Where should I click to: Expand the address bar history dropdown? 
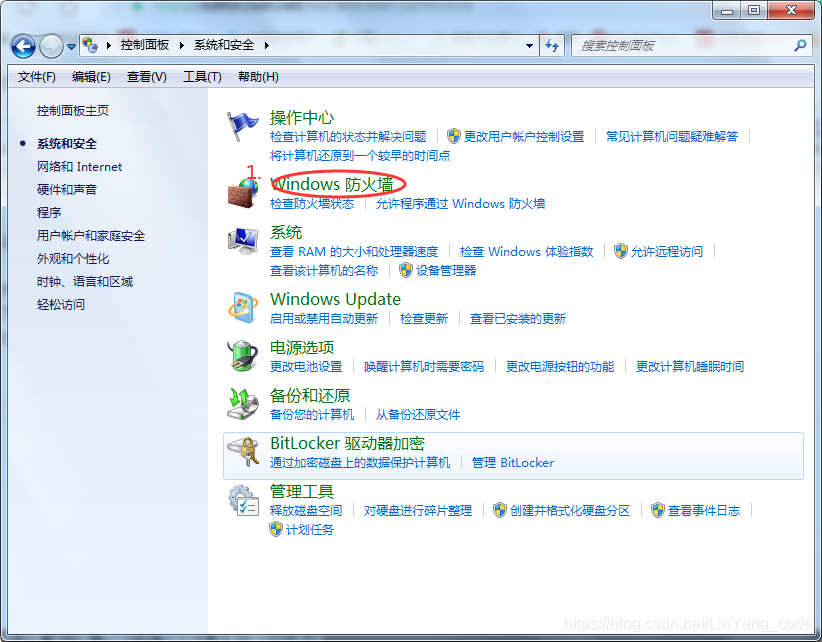click(529, 46)
